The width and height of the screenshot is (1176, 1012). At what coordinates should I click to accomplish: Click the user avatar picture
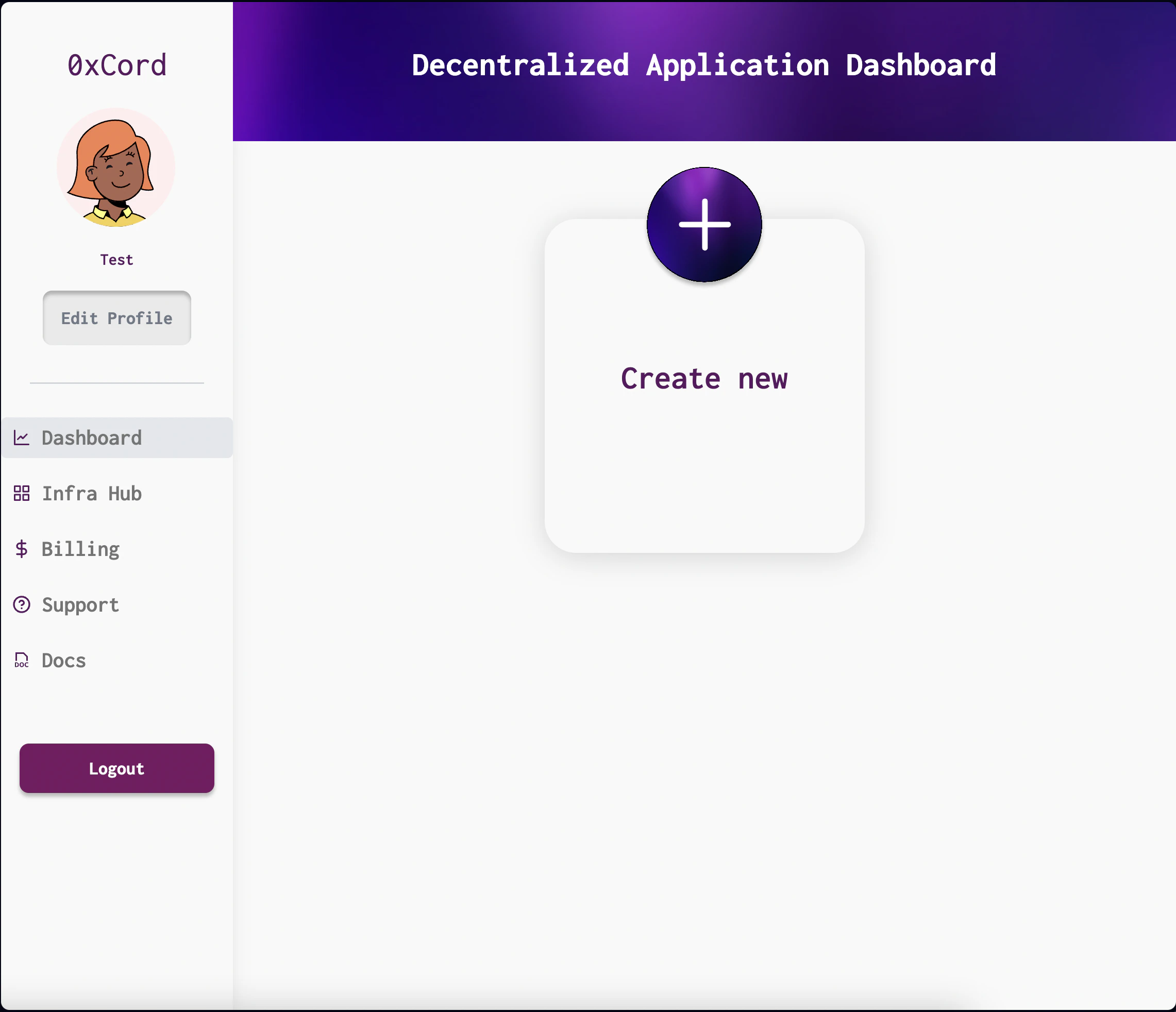(x=116, y=168)
